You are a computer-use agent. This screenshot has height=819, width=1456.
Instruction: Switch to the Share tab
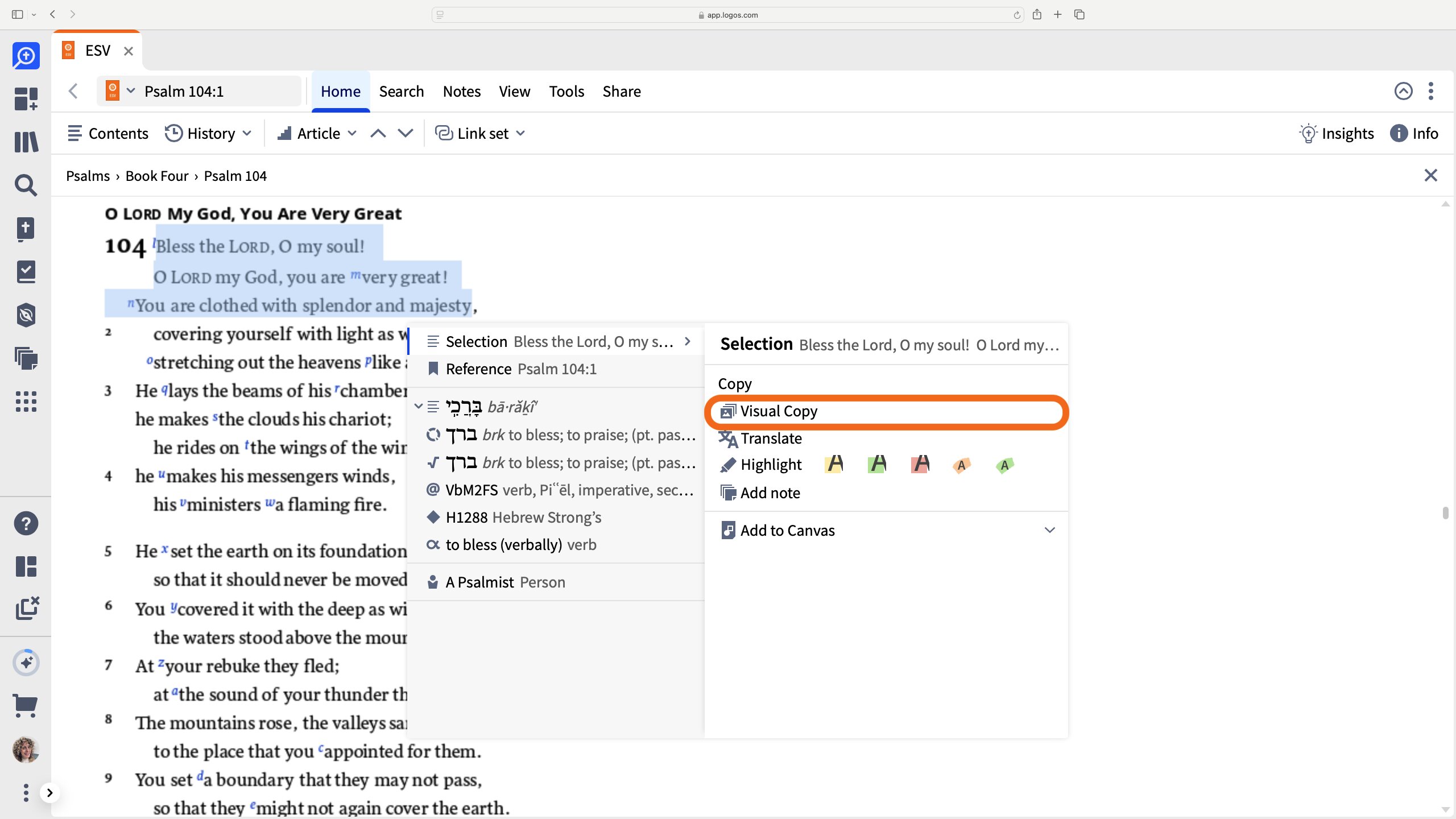622,92
